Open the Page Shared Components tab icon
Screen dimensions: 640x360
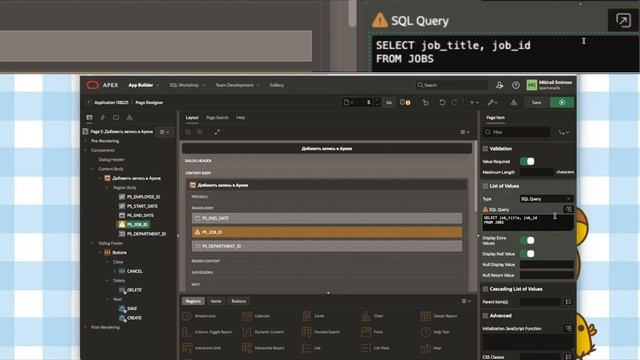point(129,118)
